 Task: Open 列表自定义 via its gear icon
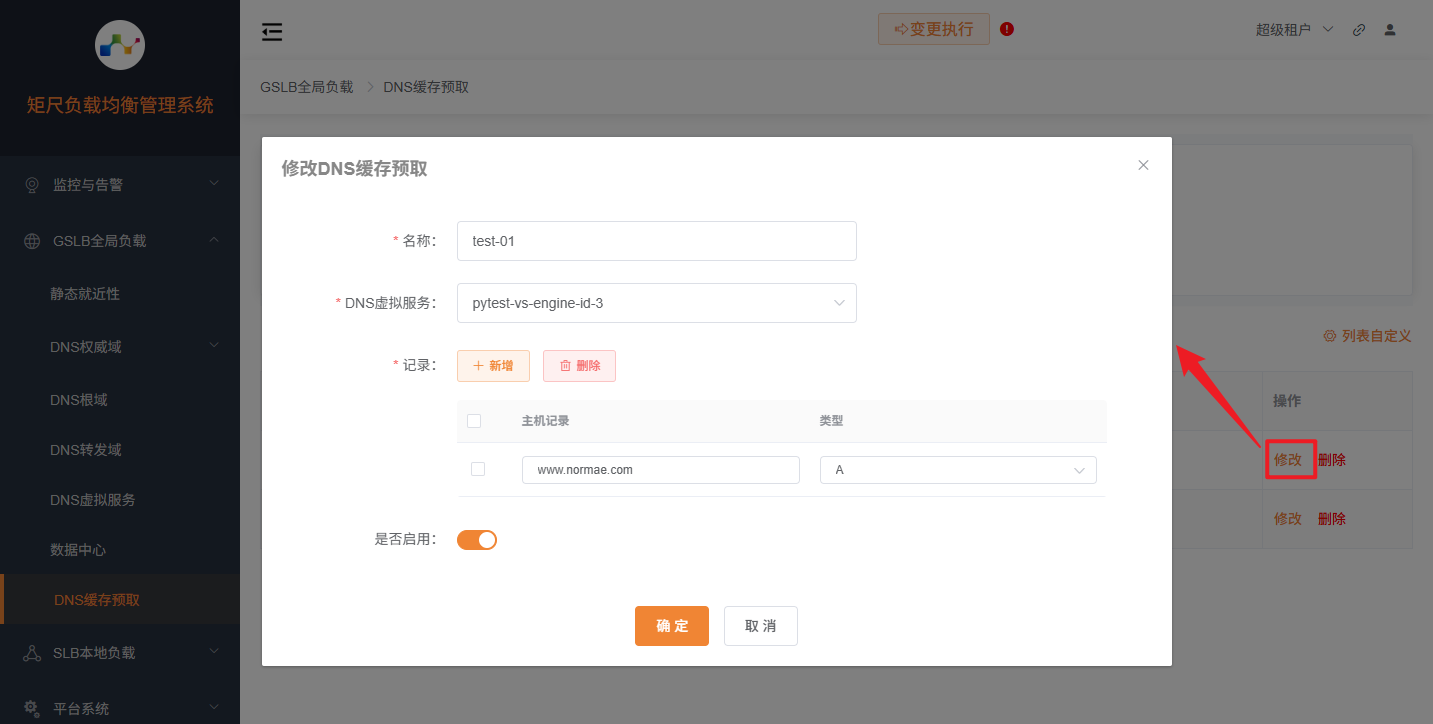(x=1328, y=336)
